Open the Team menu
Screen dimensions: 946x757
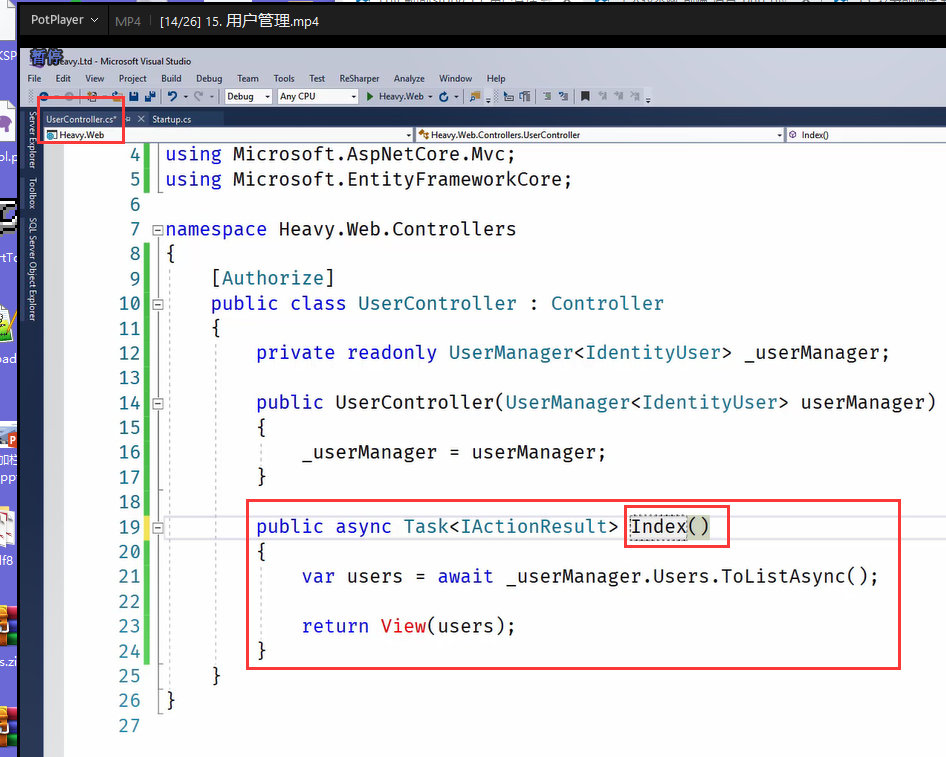[x=247, y=78]
